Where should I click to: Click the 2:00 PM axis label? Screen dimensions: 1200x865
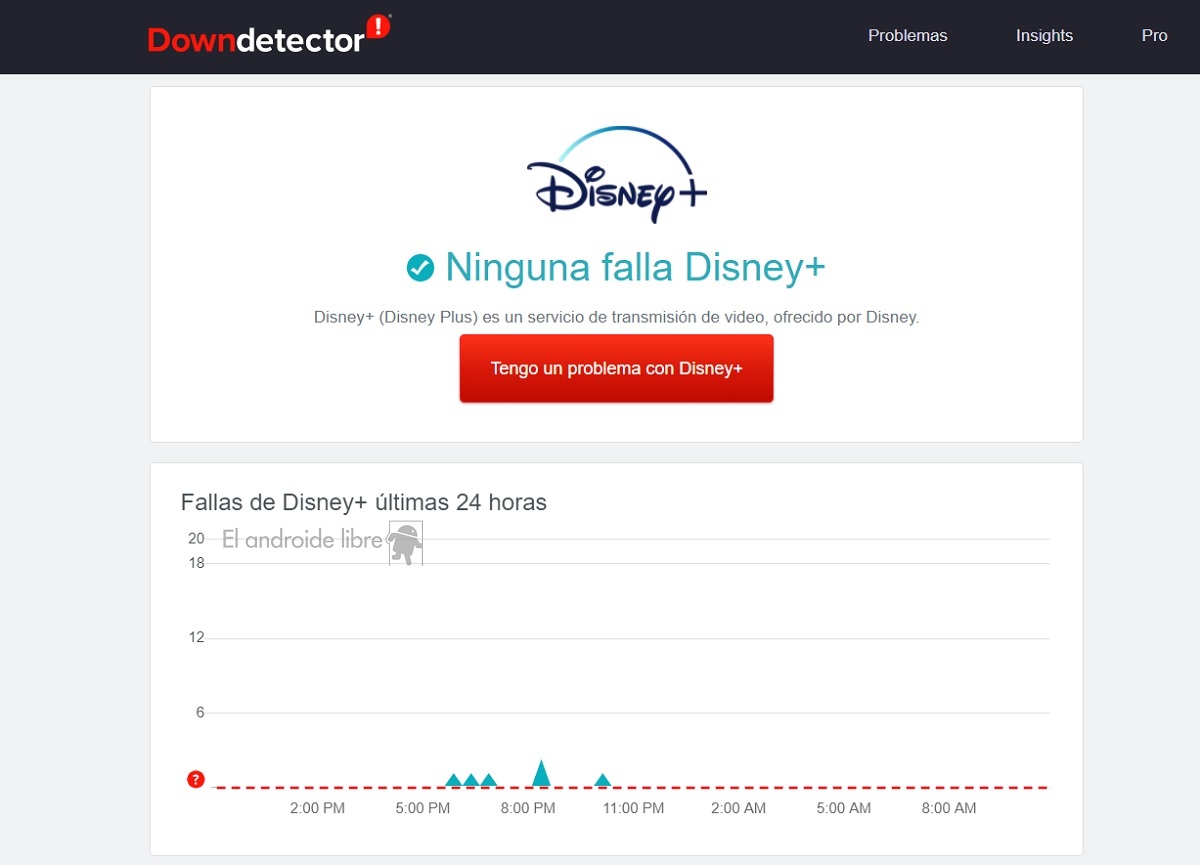[317, 808]
